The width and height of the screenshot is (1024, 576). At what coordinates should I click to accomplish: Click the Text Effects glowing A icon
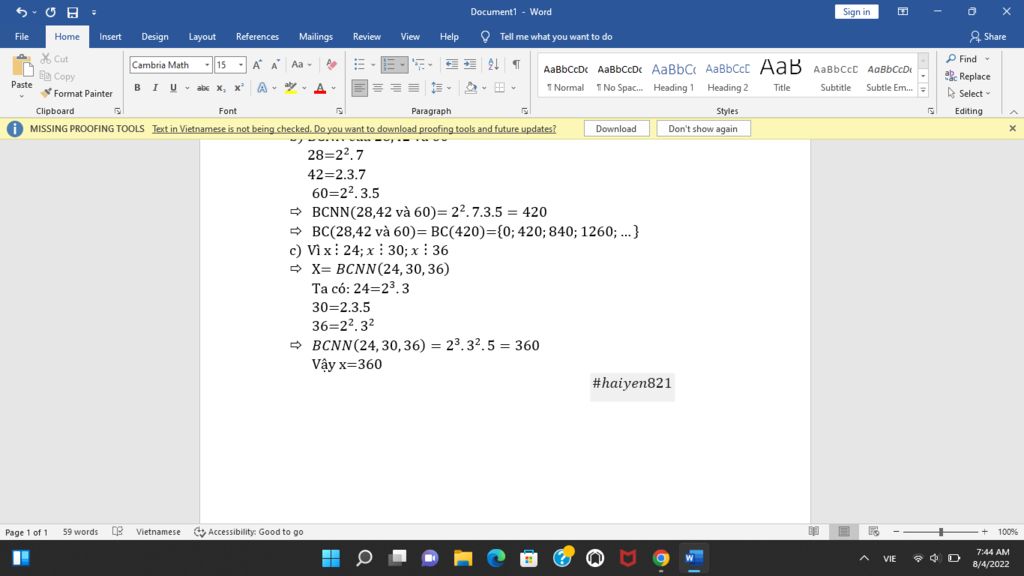(262, 88)
